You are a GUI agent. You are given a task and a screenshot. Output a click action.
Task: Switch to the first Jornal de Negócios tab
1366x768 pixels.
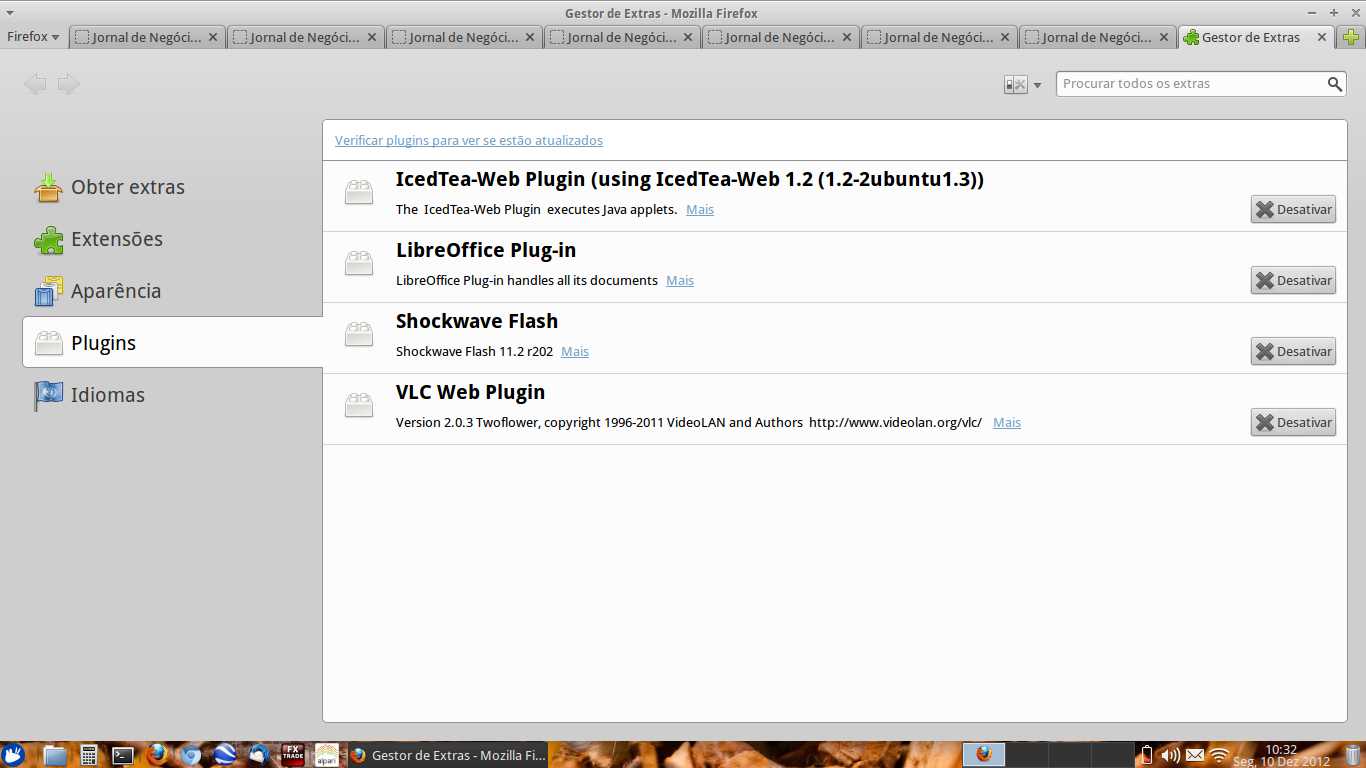146,37
